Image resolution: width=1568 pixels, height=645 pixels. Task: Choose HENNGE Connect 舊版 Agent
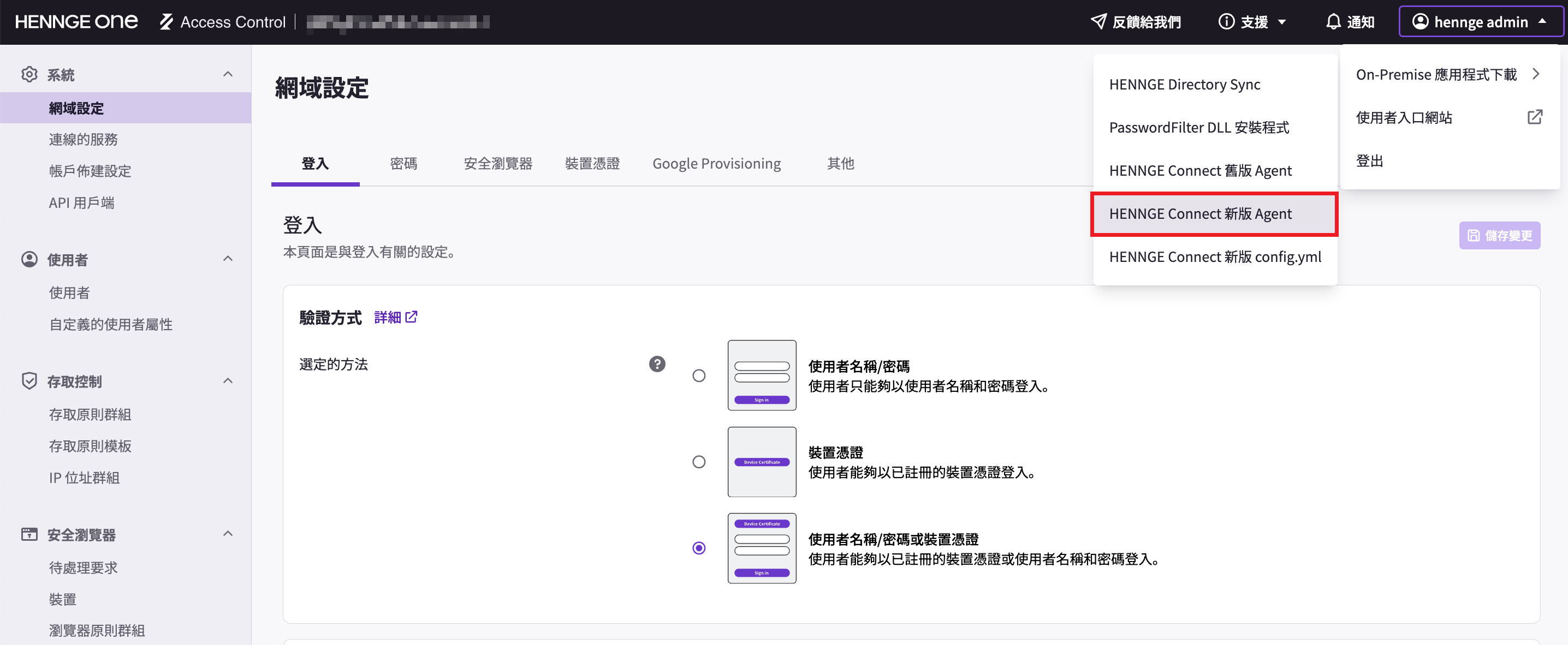pyautogui.click(x=1215, y=170)
